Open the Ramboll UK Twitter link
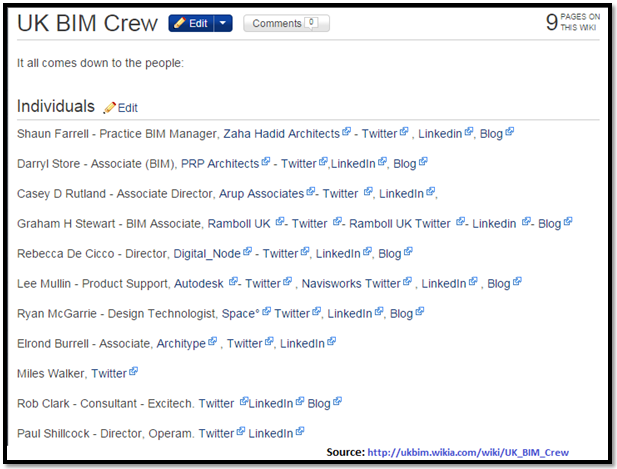The height and width of the screenshot is (469, 617). pyautogui.click(x=400, y=223)
